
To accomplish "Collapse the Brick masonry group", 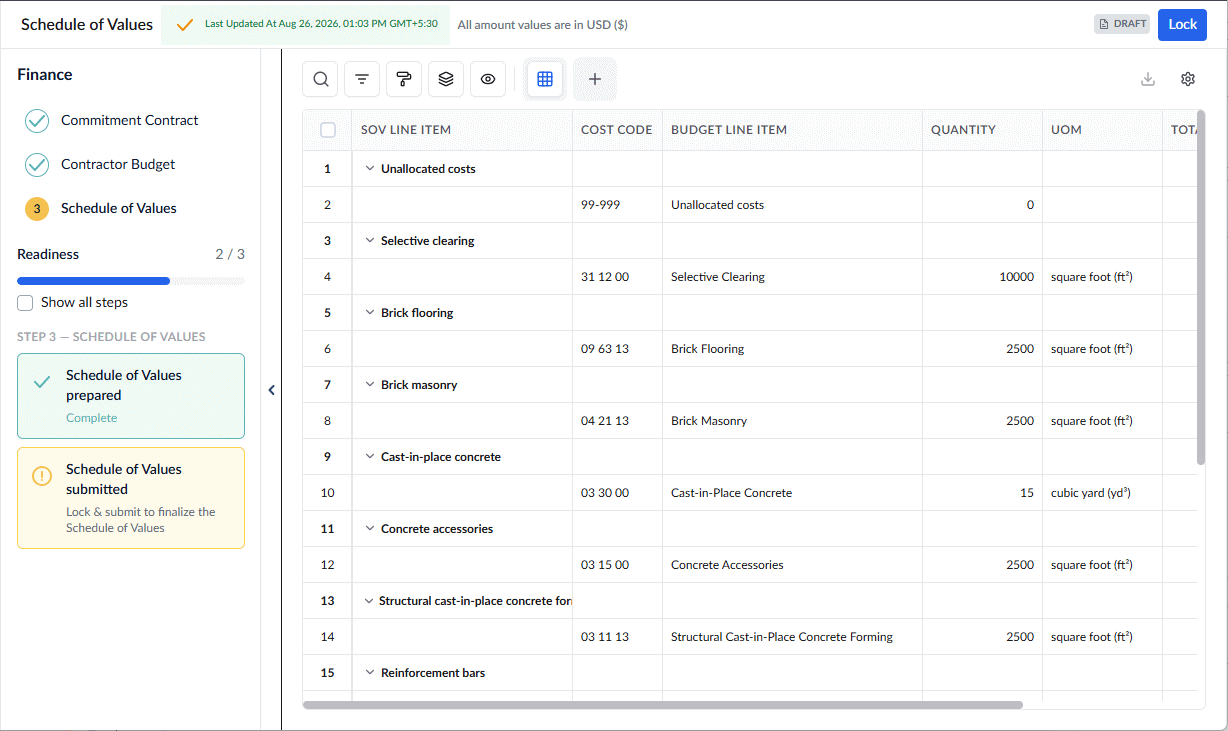I will click(369, 385).
